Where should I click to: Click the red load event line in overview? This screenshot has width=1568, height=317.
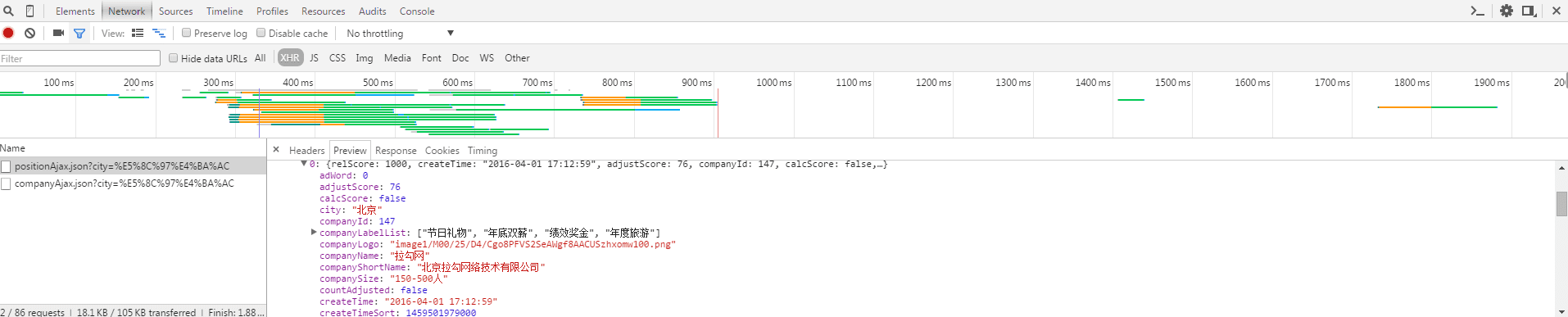point(718,113)
